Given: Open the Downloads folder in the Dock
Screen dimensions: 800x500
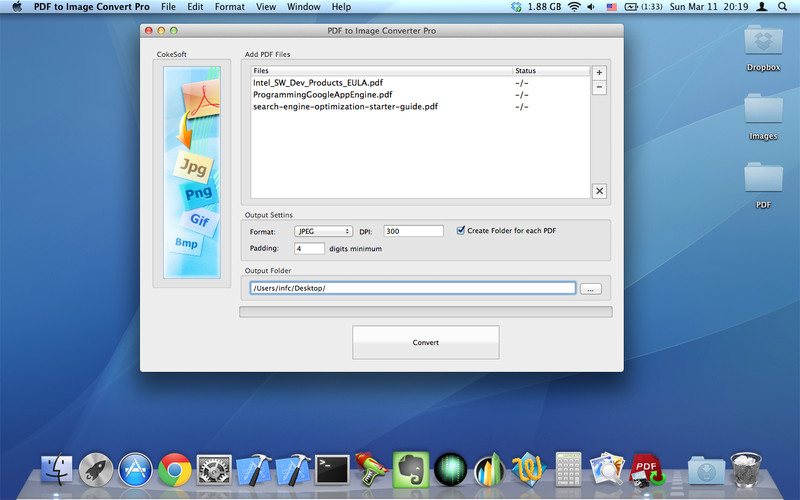Looking at the screenshot, I should click(x=706, y=470).
